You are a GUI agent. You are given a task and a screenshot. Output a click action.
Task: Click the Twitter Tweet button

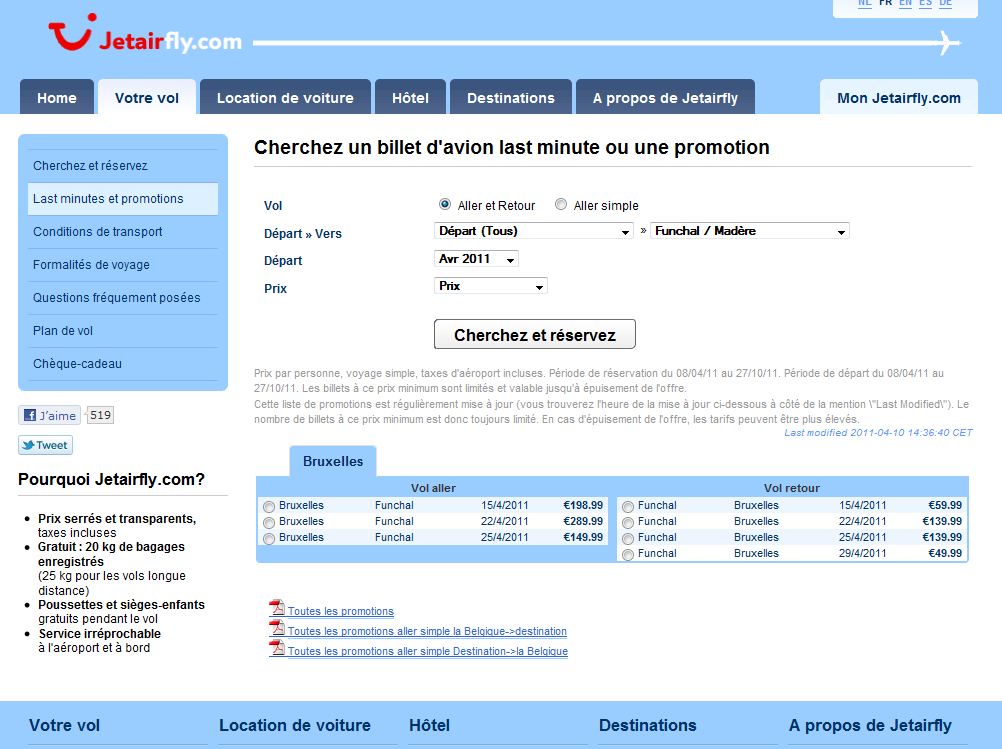(45, 445)
